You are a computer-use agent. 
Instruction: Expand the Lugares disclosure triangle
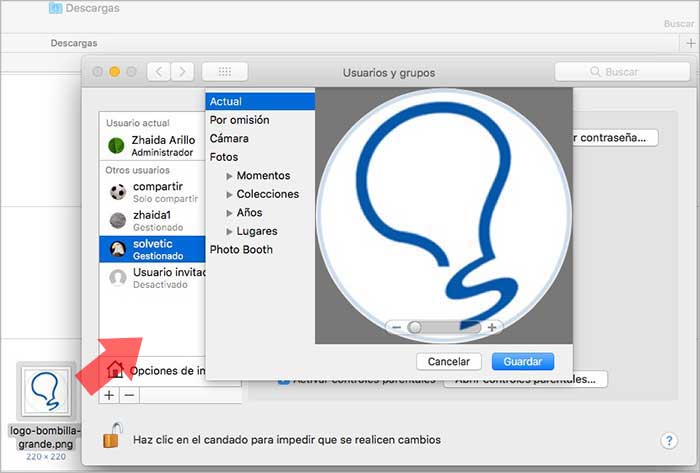pyautogui.click(x=229, y=232)
